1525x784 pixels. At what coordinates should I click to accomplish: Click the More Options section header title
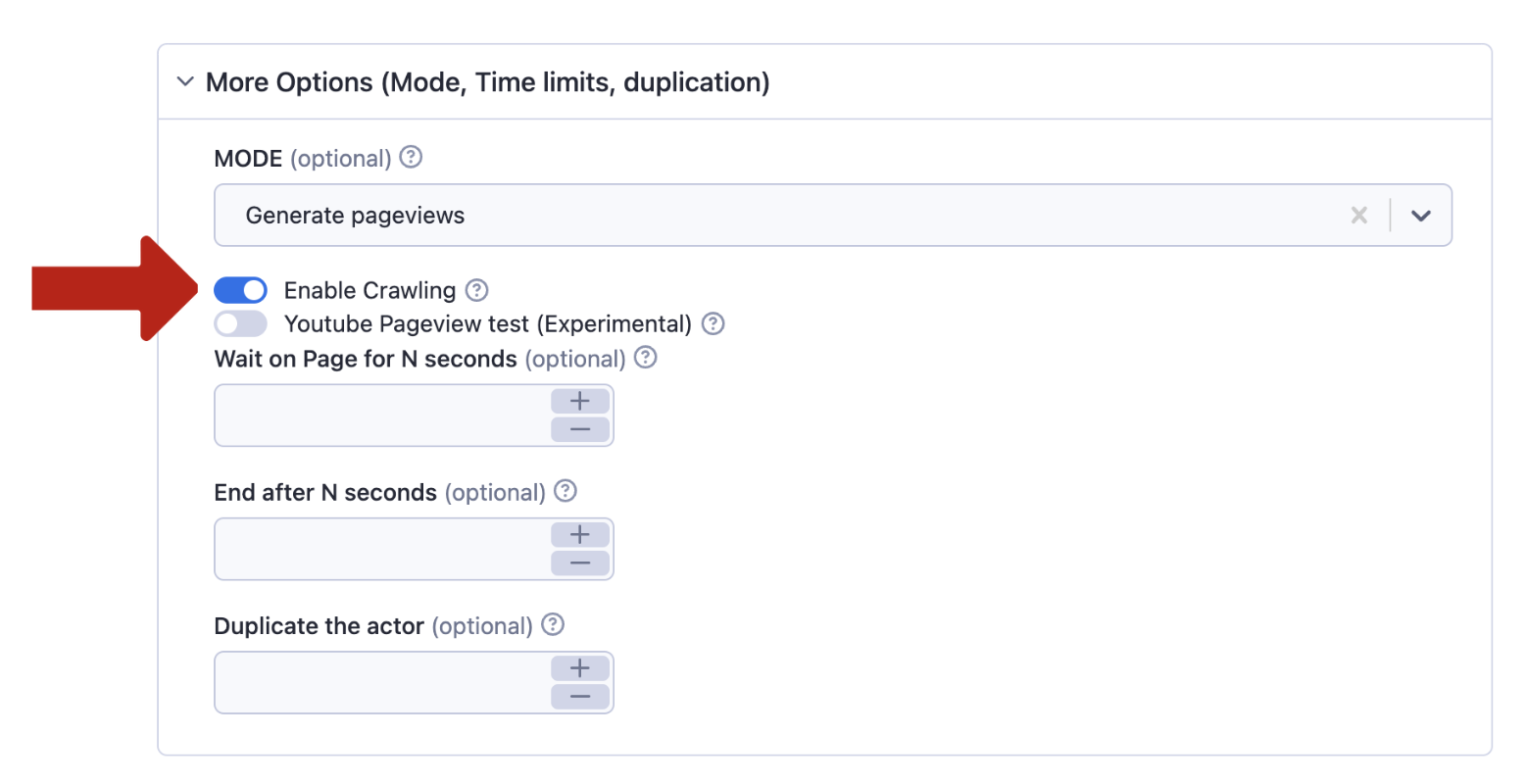[487, 82]
